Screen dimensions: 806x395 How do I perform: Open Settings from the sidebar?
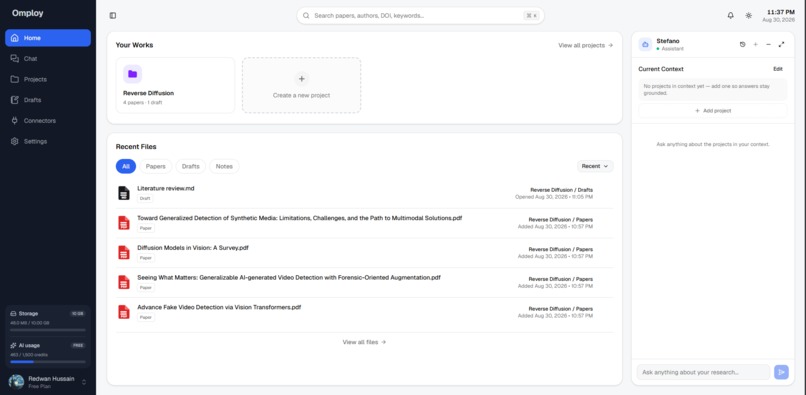tap(48, 141)
